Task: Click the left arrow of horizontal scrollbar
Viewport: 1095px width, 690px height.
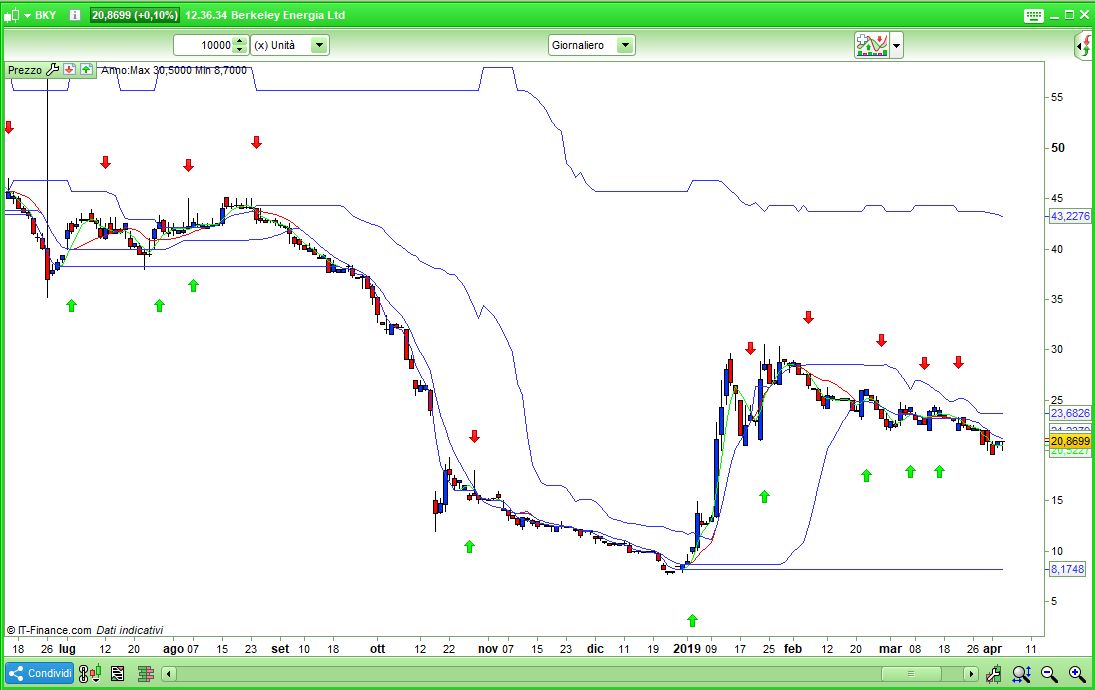Action: pyautogui.click(x=168, y=674)
